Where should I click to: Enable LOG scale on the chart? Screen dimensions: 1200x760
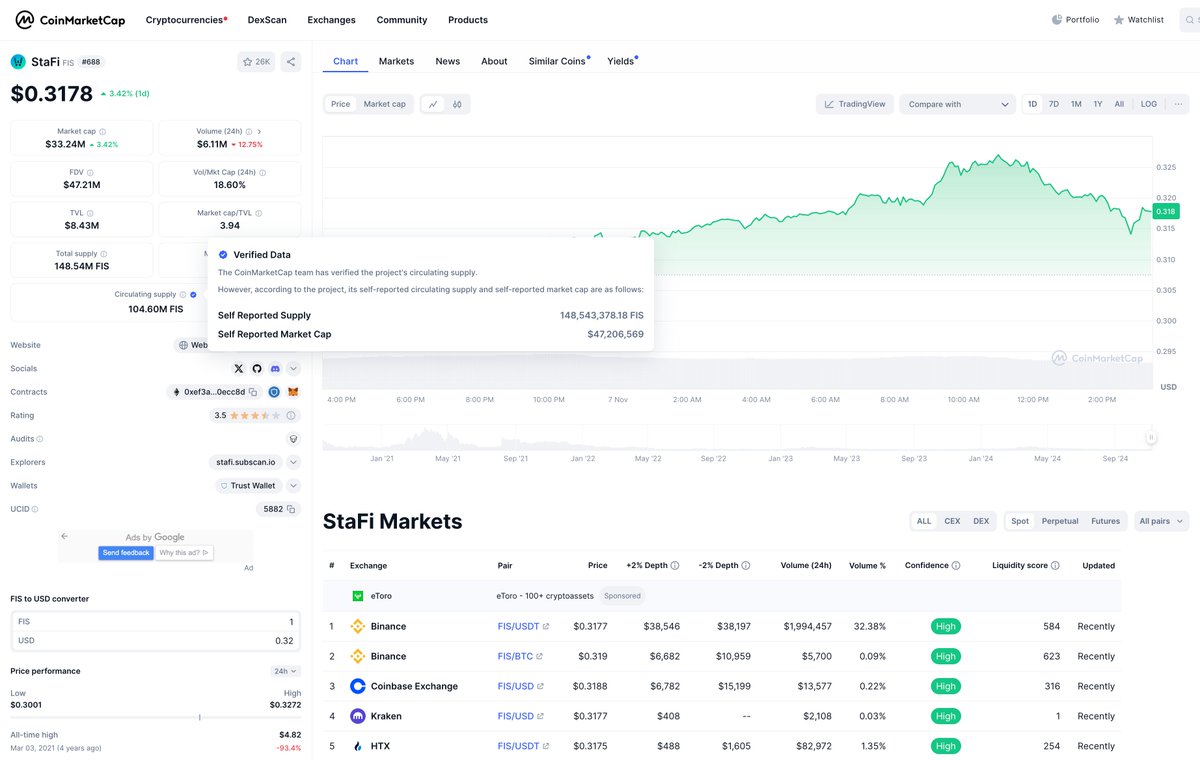tap(1148, 103)
